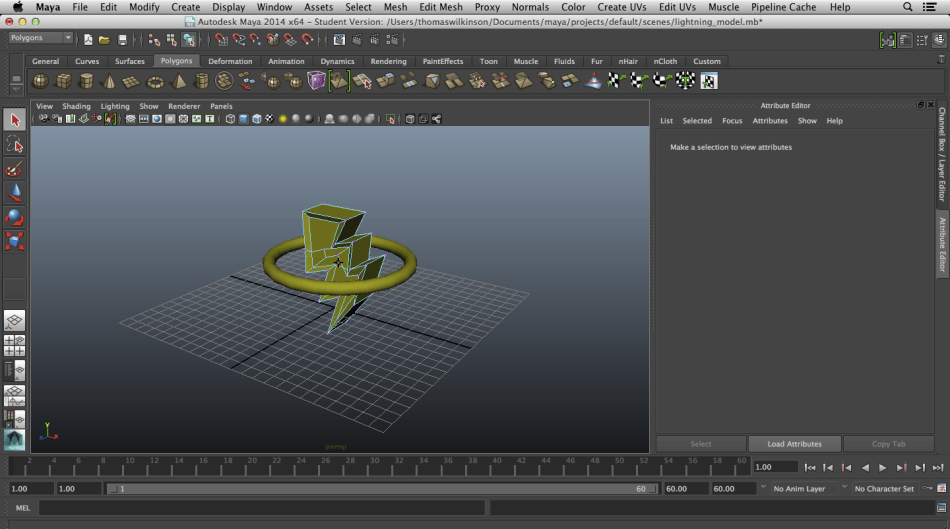Activate the Lasso select tool
This screenshot has height=529, width=950.
15,144
